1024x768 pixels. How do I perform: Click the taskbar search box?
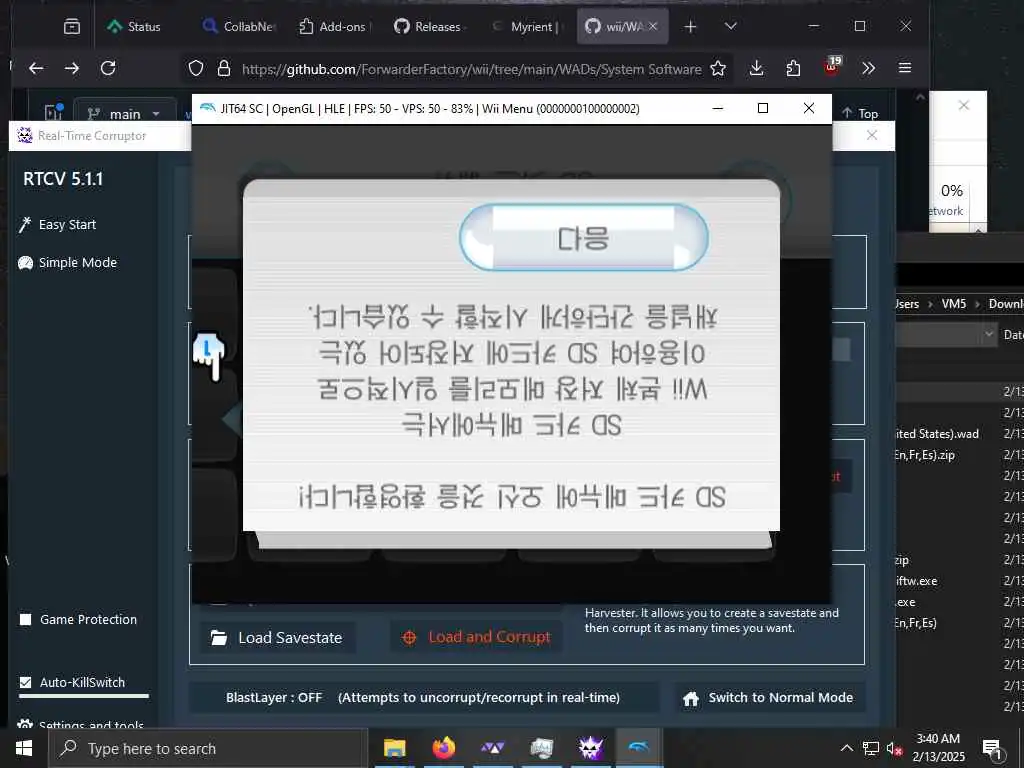(x=209, y=748)
